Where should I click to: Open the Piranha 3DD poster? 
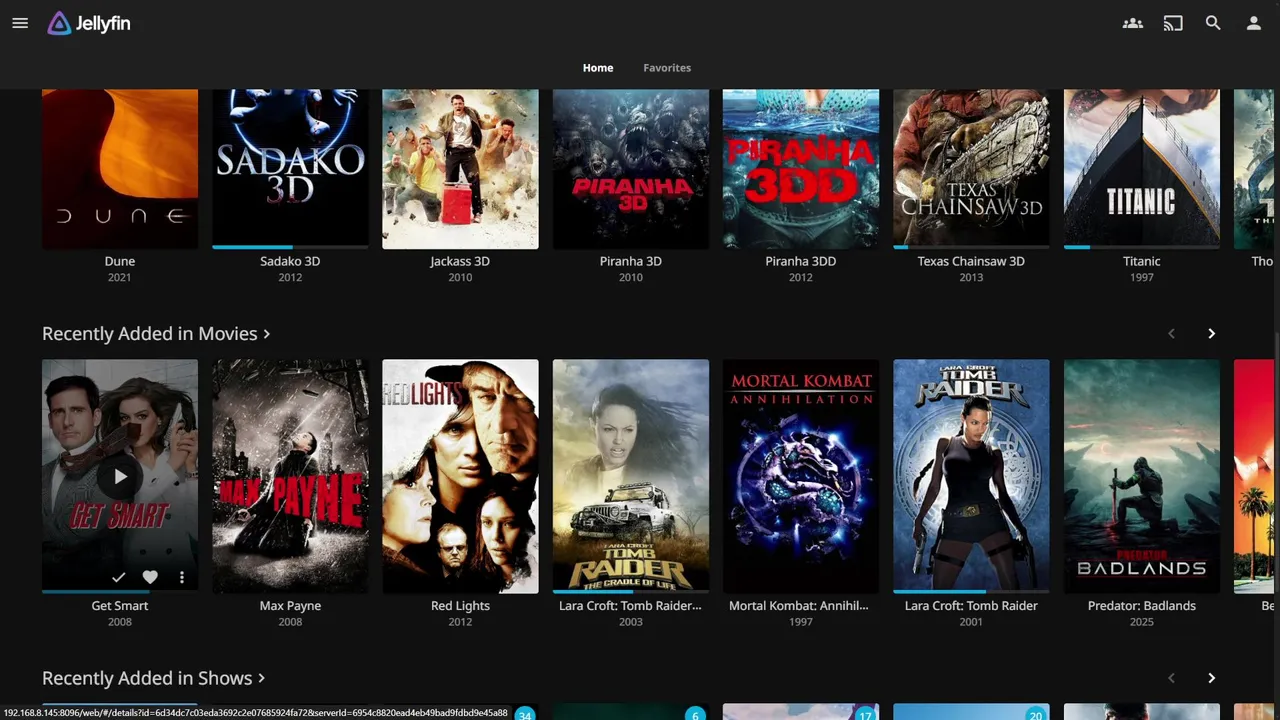[x=801, y=169]
